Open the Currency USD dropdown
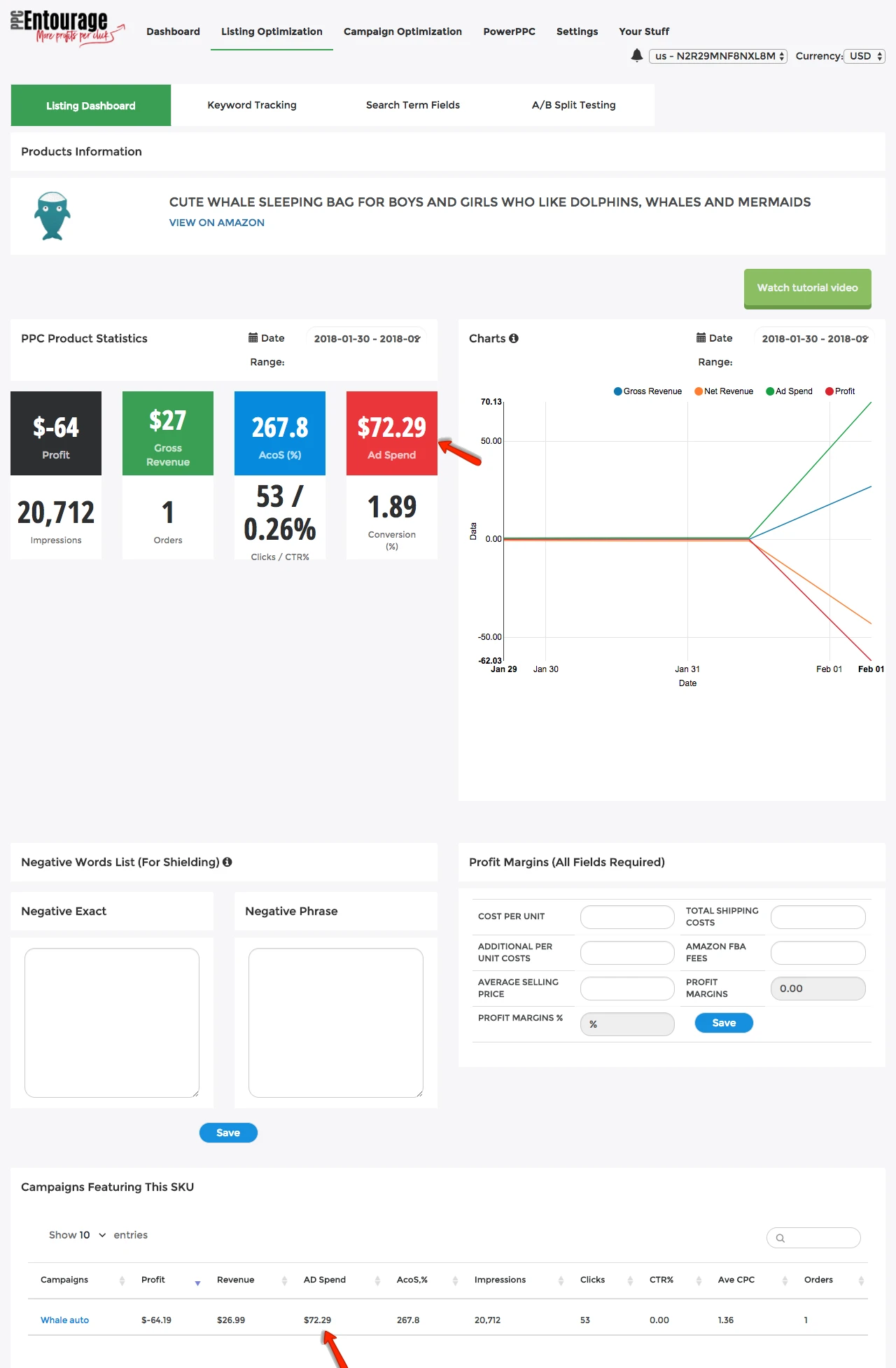The width and height of the screenshot is (896, 1368). 864,56
